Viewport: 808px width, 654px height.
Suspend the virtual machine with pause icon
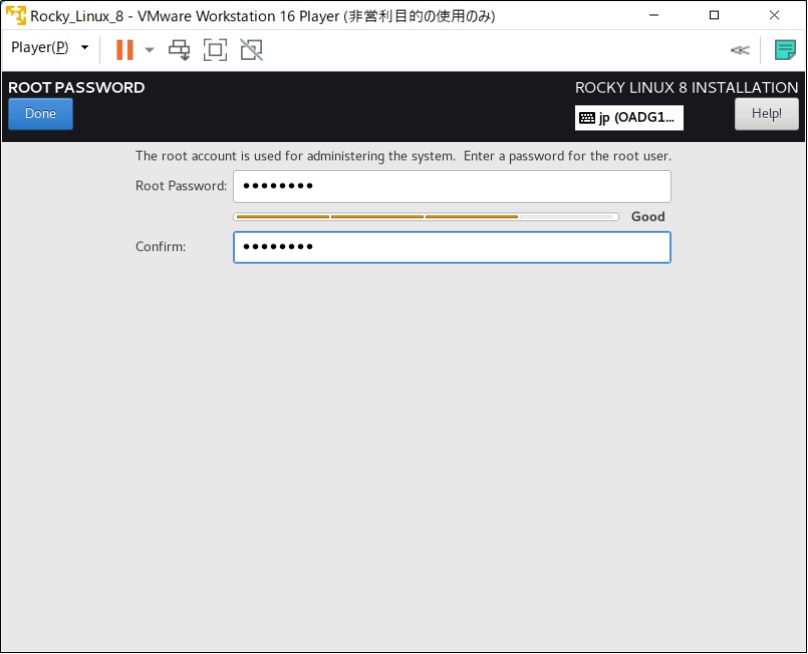(122, 49)
